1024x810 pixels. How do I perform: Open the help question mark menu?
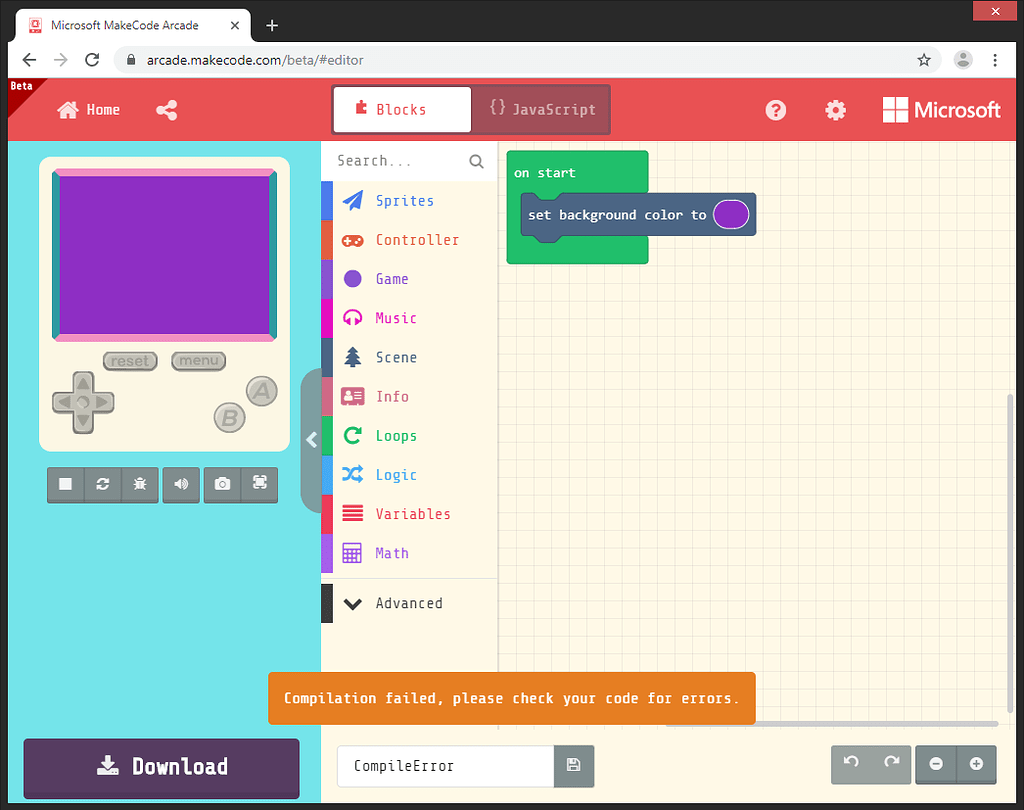point(775,110)
